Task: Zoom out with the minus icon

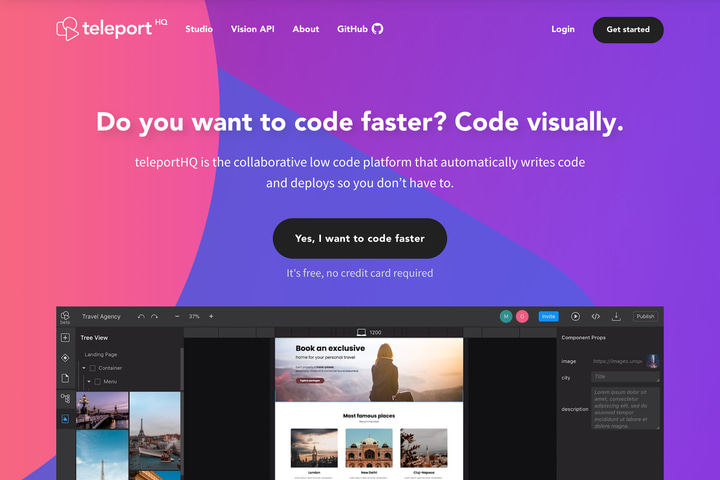Action: pyautogui.click(x=177, y=316)
